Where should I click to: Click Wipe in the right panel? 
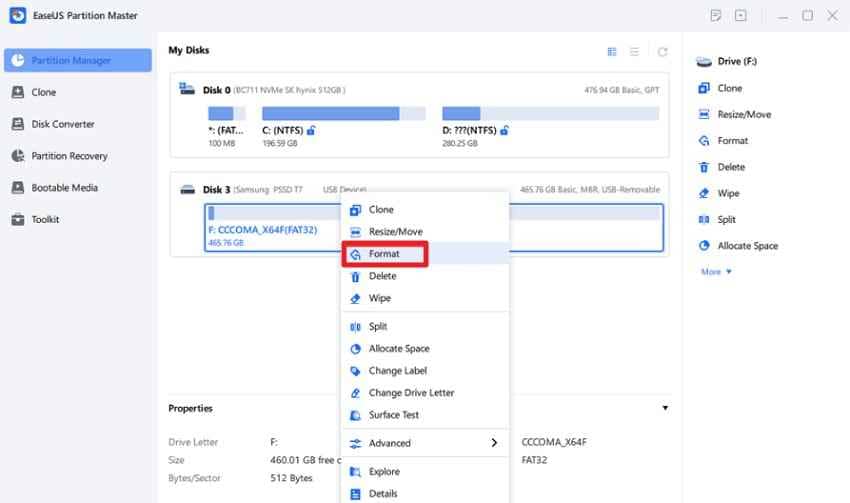point(719,194)
